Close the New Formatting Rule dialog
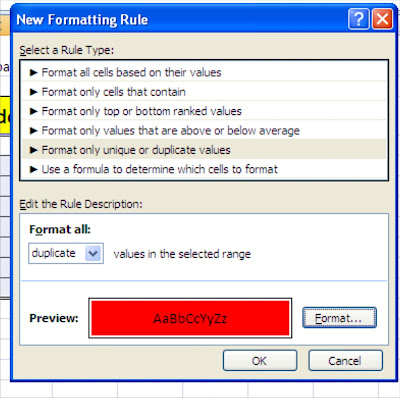The height and width of the screenshot is (398, 400). 382,19
